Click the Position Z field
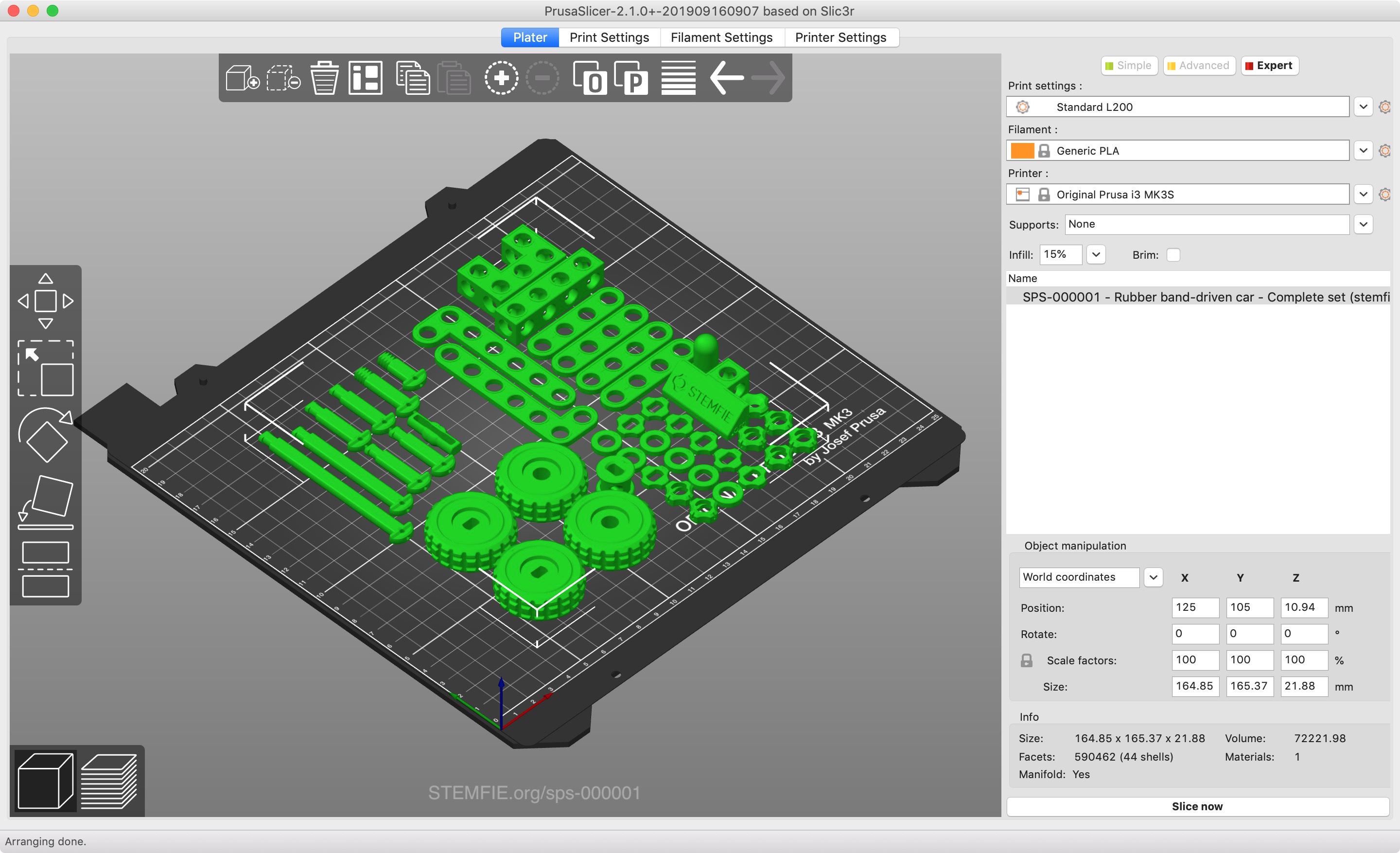This screenshot has width=1400, height=853. tap(1304, 607)
